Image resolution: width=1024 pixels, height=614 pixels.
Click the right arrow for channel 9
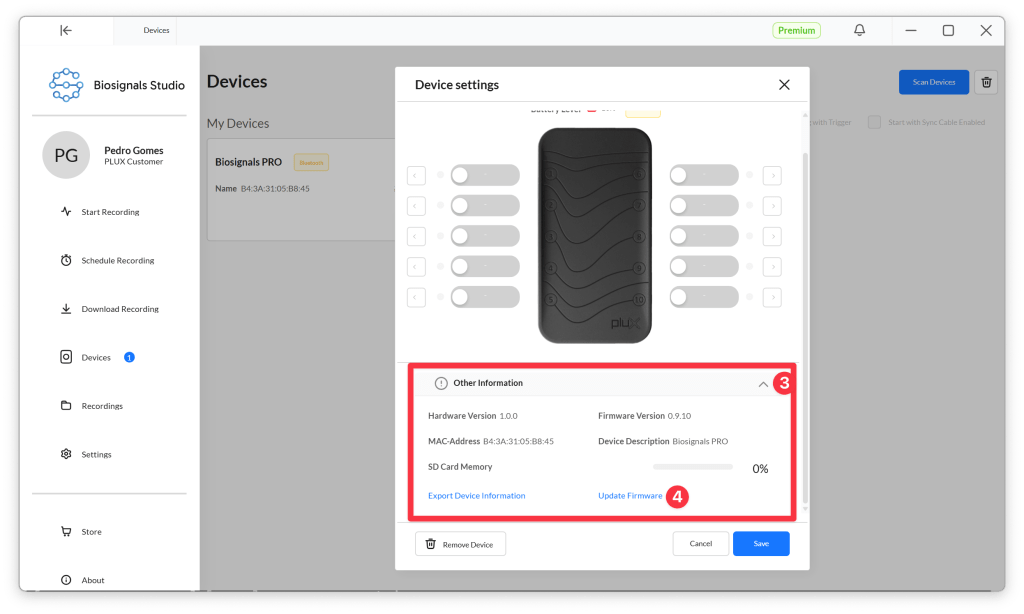click(772, 267)
